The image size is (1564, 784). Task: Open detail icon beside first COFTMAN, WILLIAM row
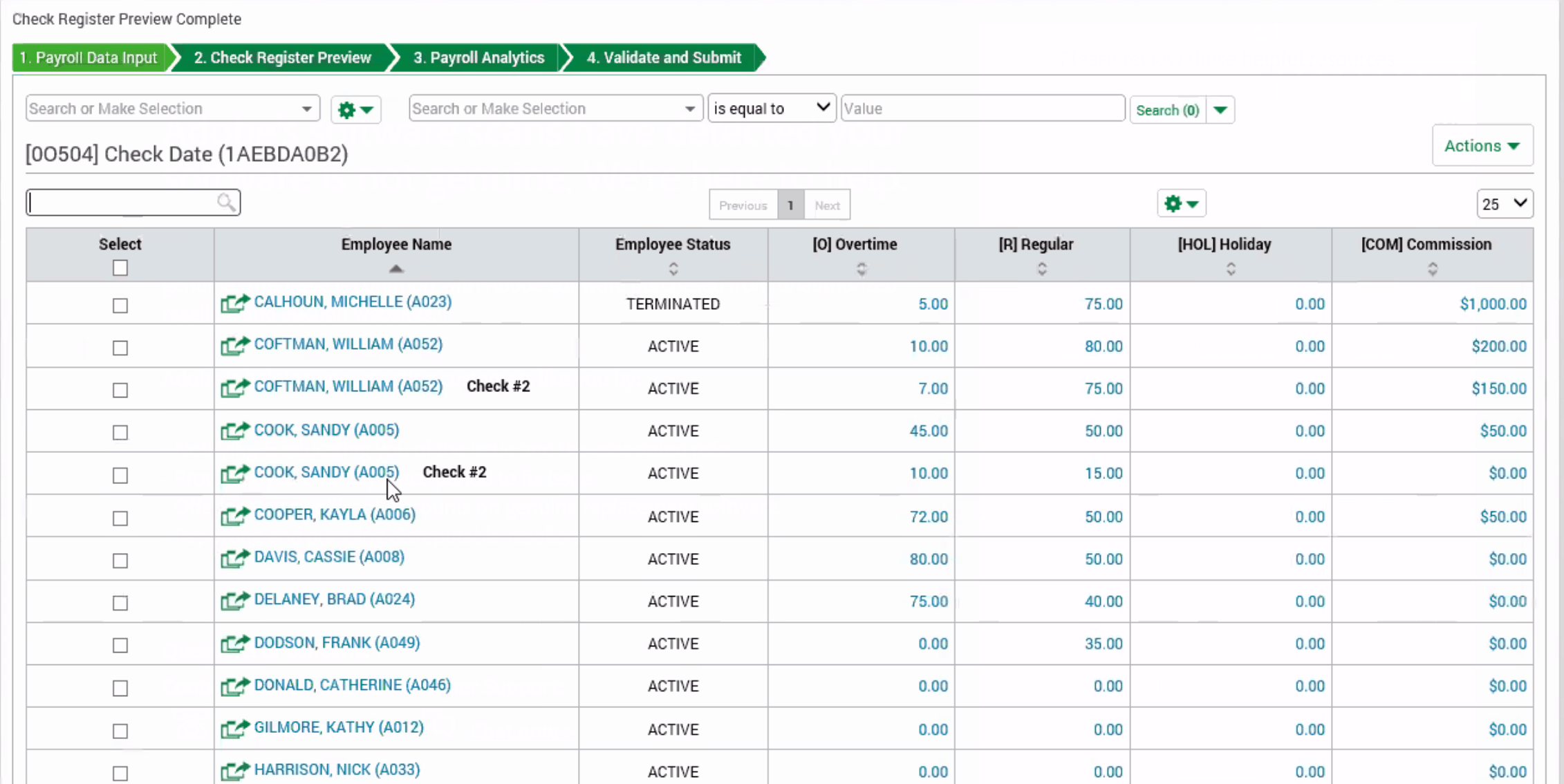235,346
